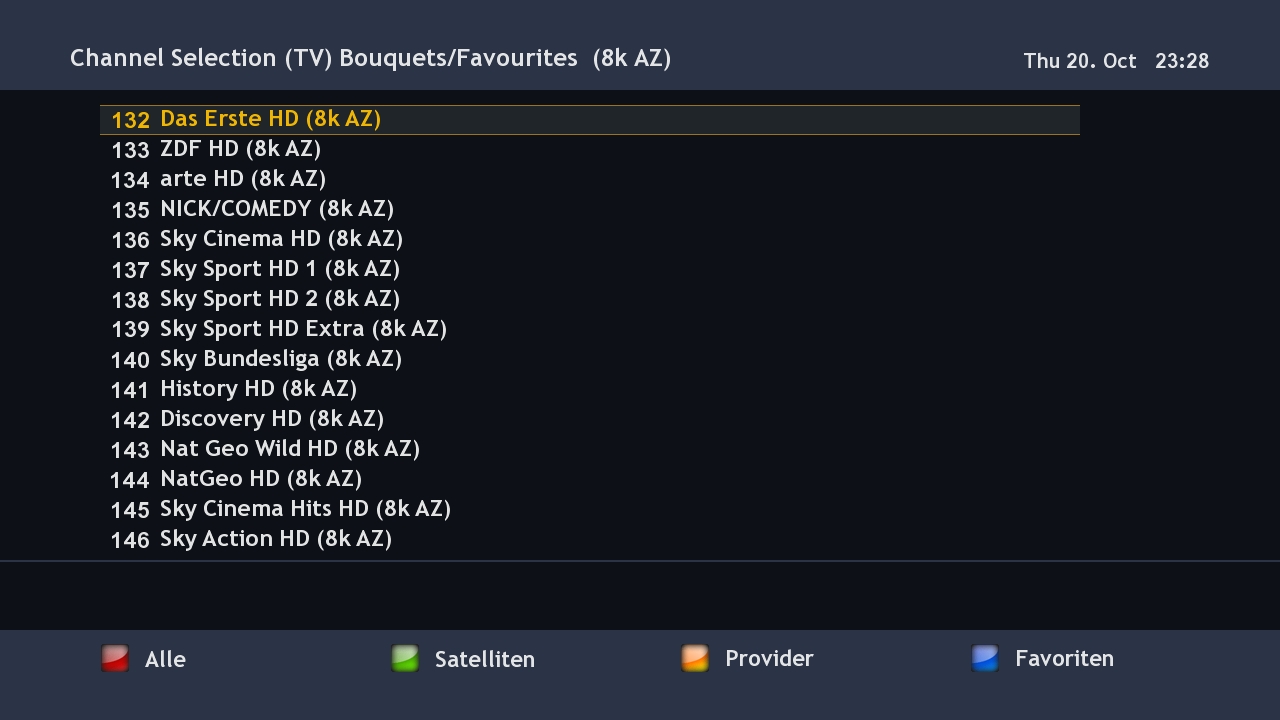The height and width of the screenshot is (720, 1280).
Task: Tune to Sky Action HD
Action: point(276,539)
